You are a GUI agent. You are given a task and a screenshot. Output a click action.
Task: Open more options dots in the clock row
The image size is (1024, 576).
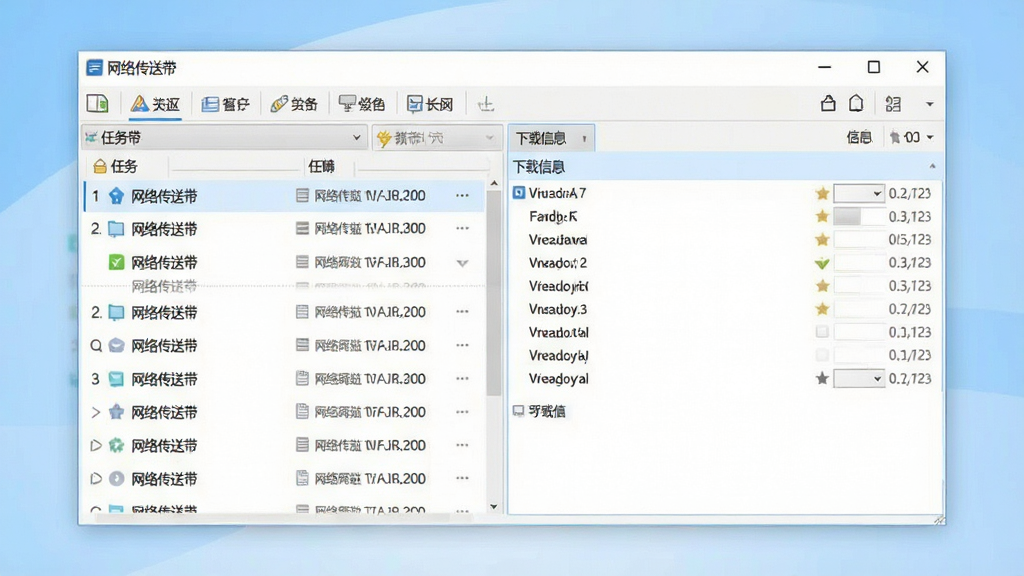tap(462, 478)
